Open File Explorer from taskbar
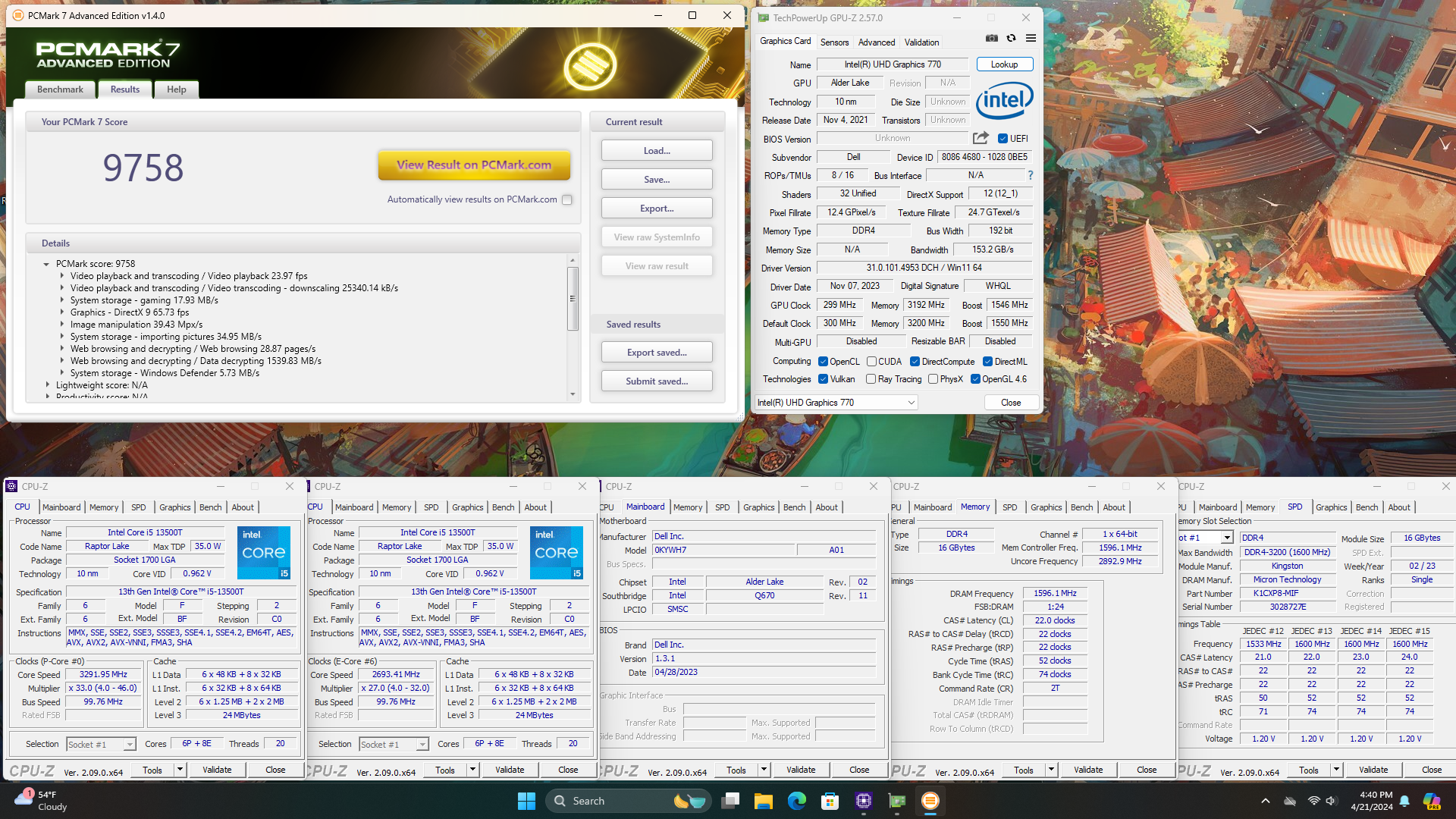This screenshot has width=1456, height=819. click(763, 801)
